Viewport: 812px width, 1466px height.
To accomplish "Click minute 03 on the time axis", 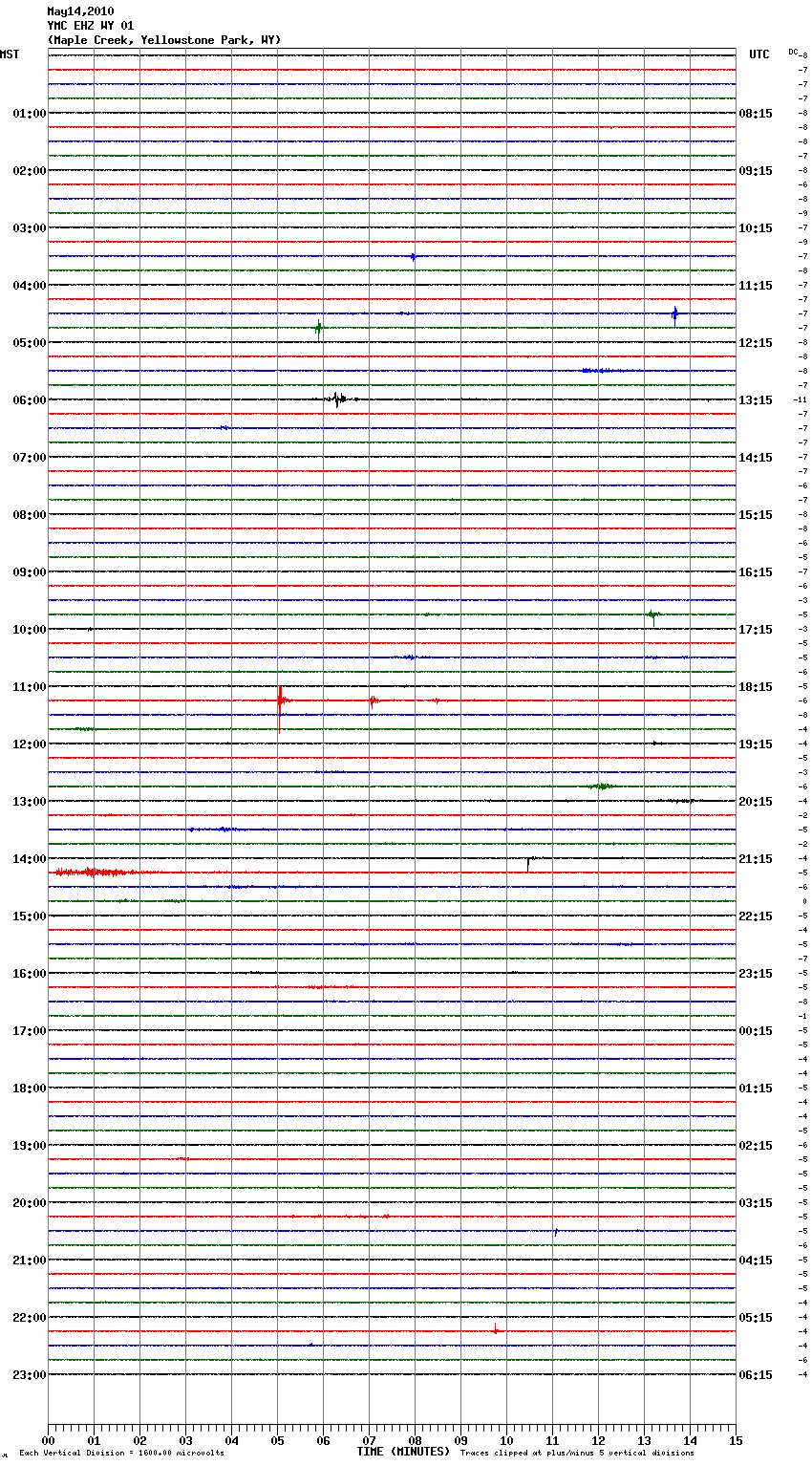I will 185,1440.
